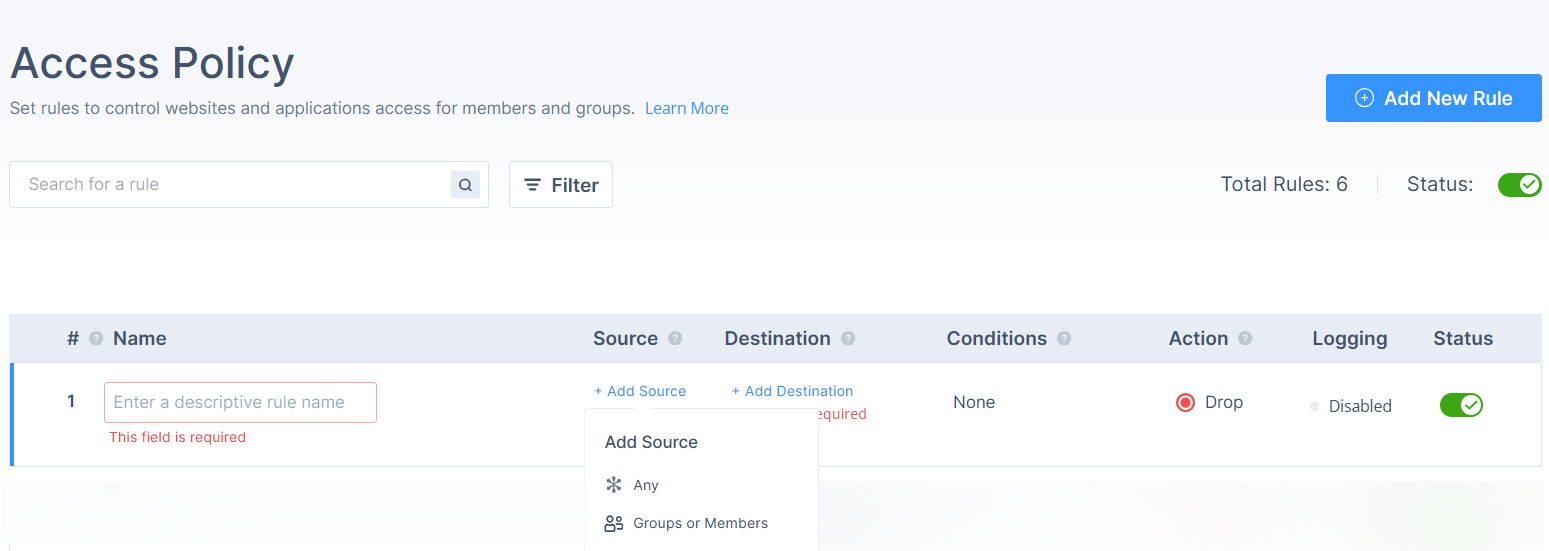The width and height of the screenshot is (1549, 551).
Task: Click the rule name input field
Action: click(240, 402)
